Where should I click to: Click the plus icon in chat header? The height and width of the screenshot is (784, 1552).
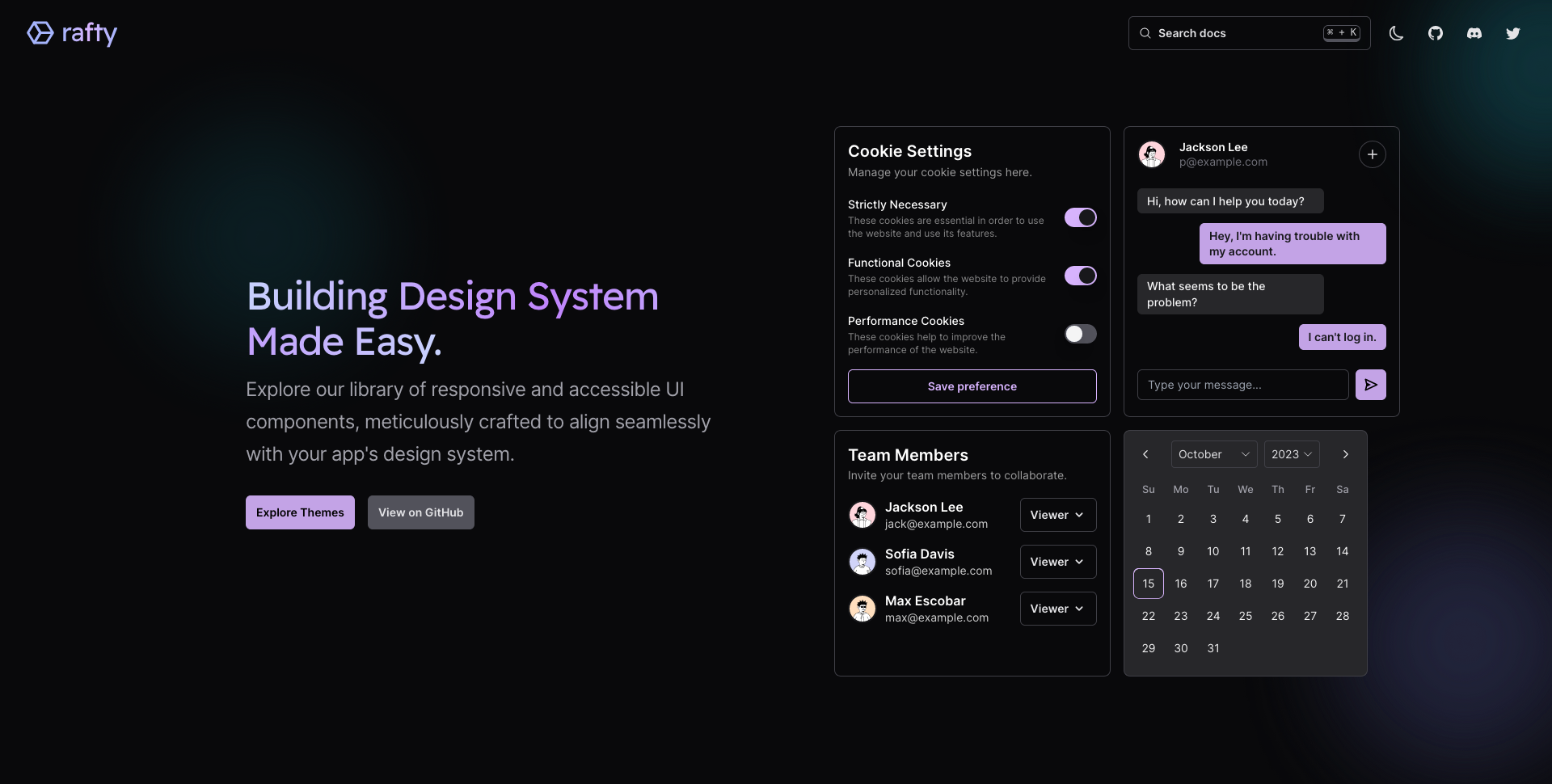[x=1372, y=154]
